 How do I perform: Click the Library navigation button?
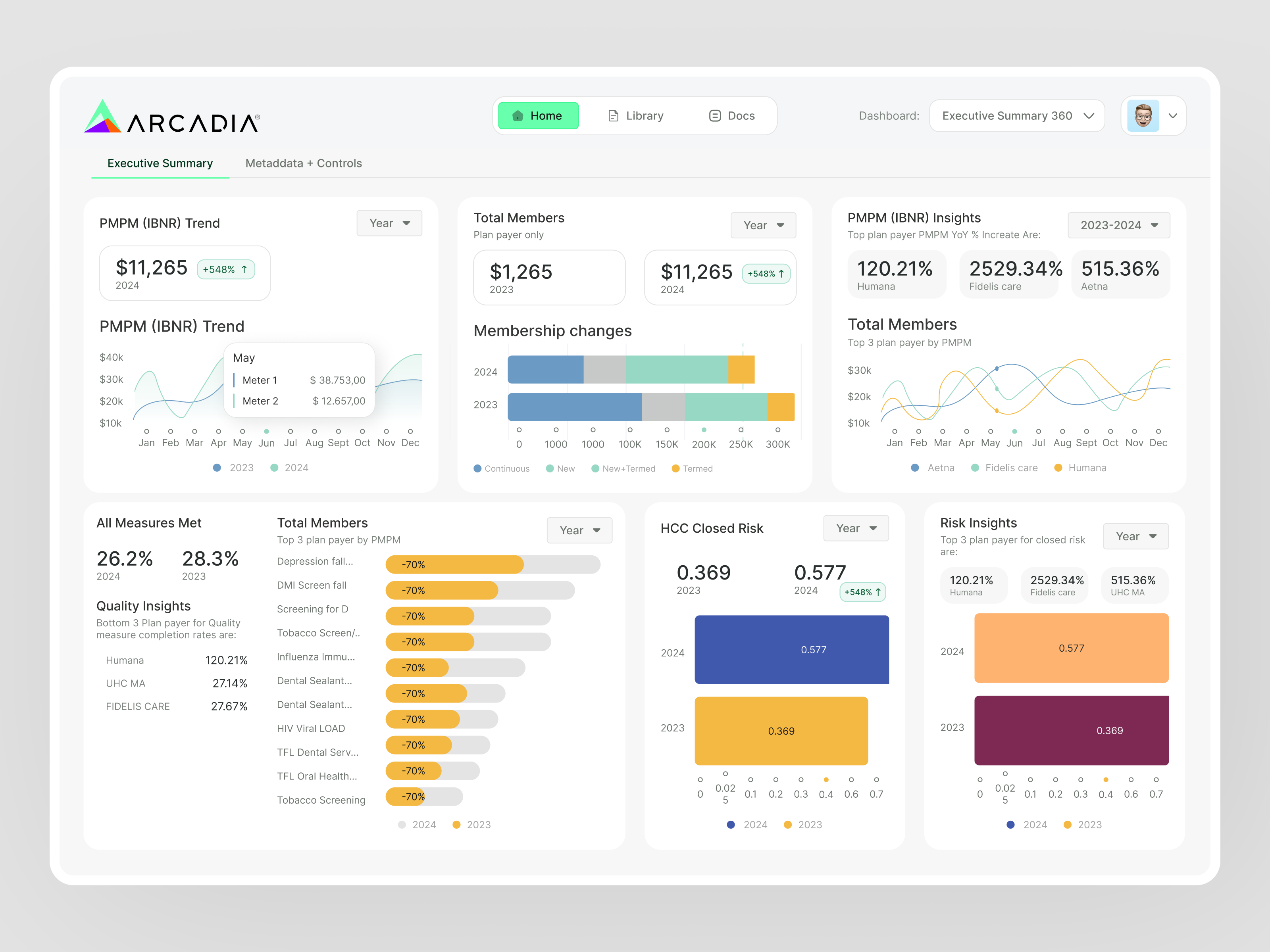(x=635, y=116)
